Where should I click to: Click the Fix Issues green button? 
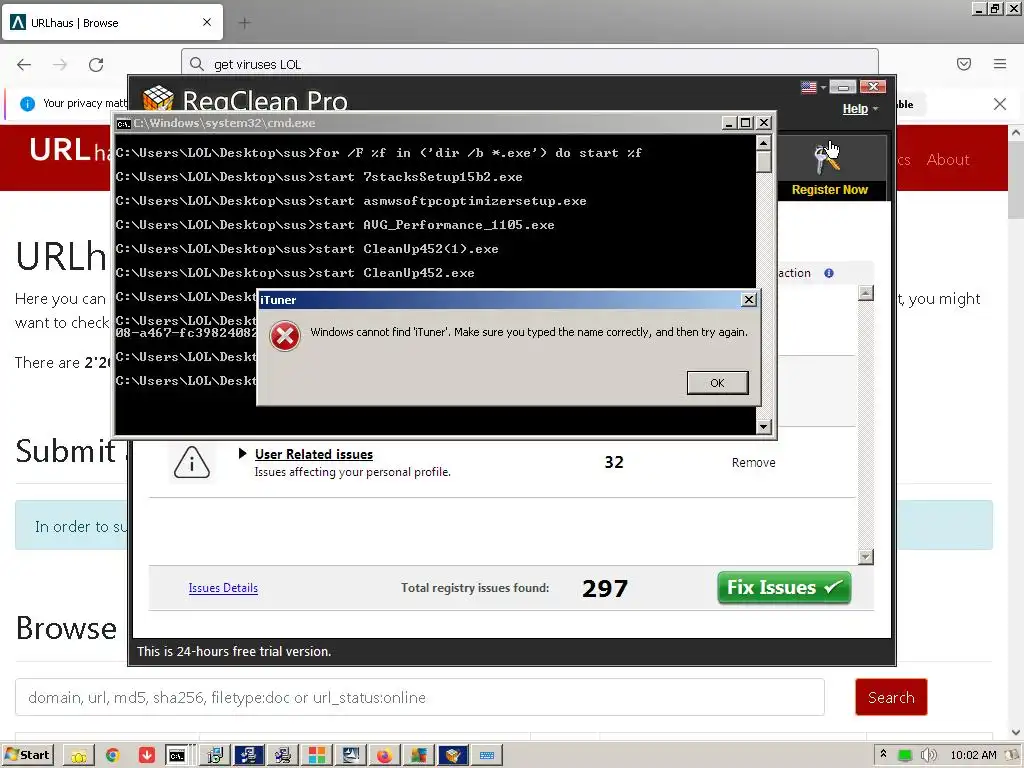pyautogui.click(x=784, y=587)
